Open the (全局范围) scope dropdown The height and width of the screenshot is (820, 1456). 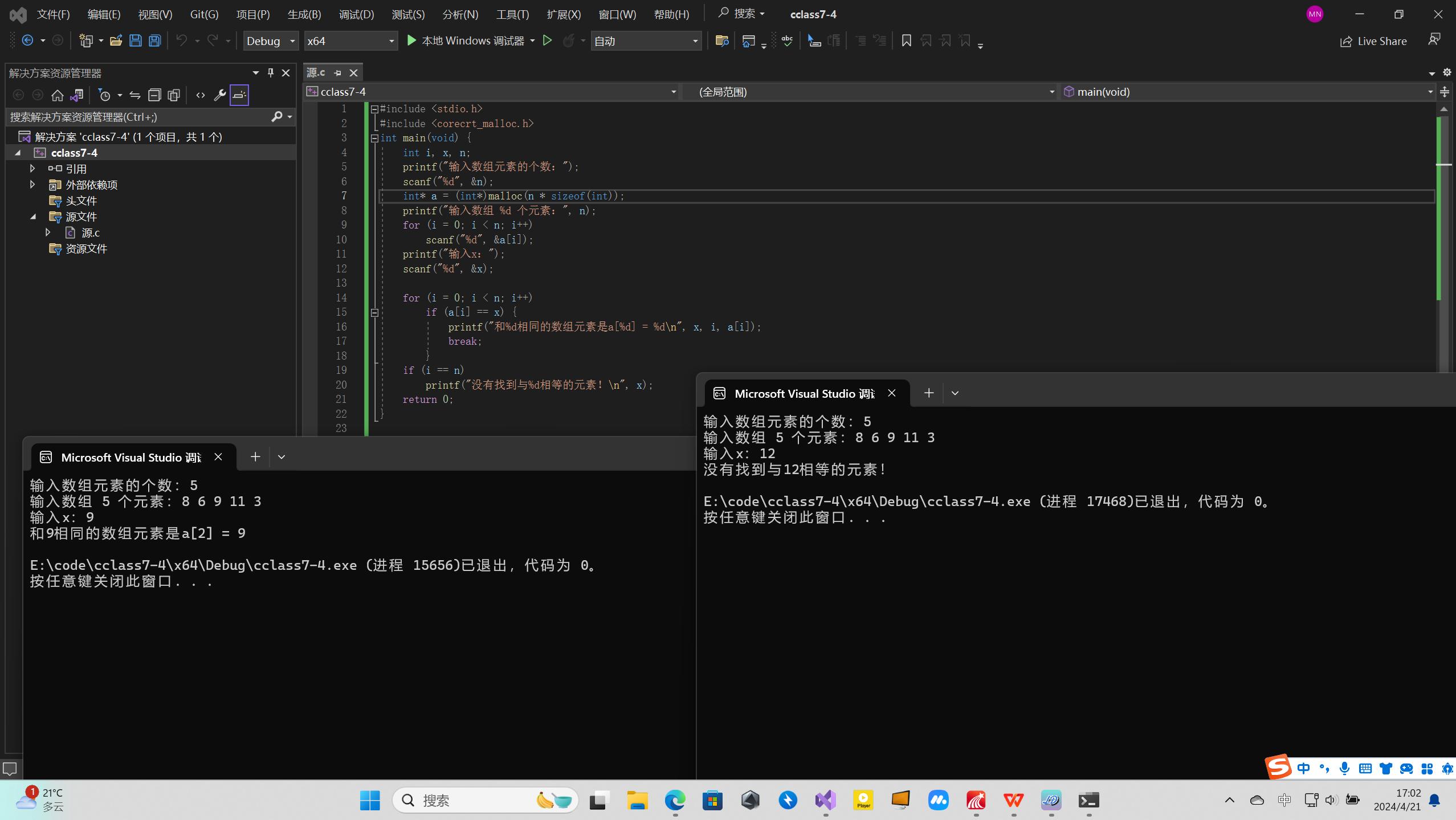870,92
